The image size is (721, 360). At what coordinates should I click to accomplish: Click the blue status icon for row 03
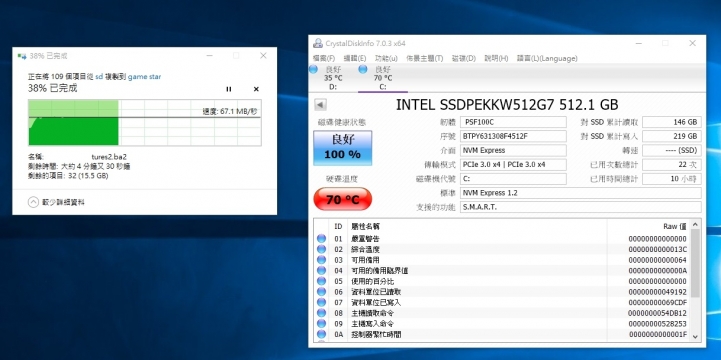click(321, 260)
